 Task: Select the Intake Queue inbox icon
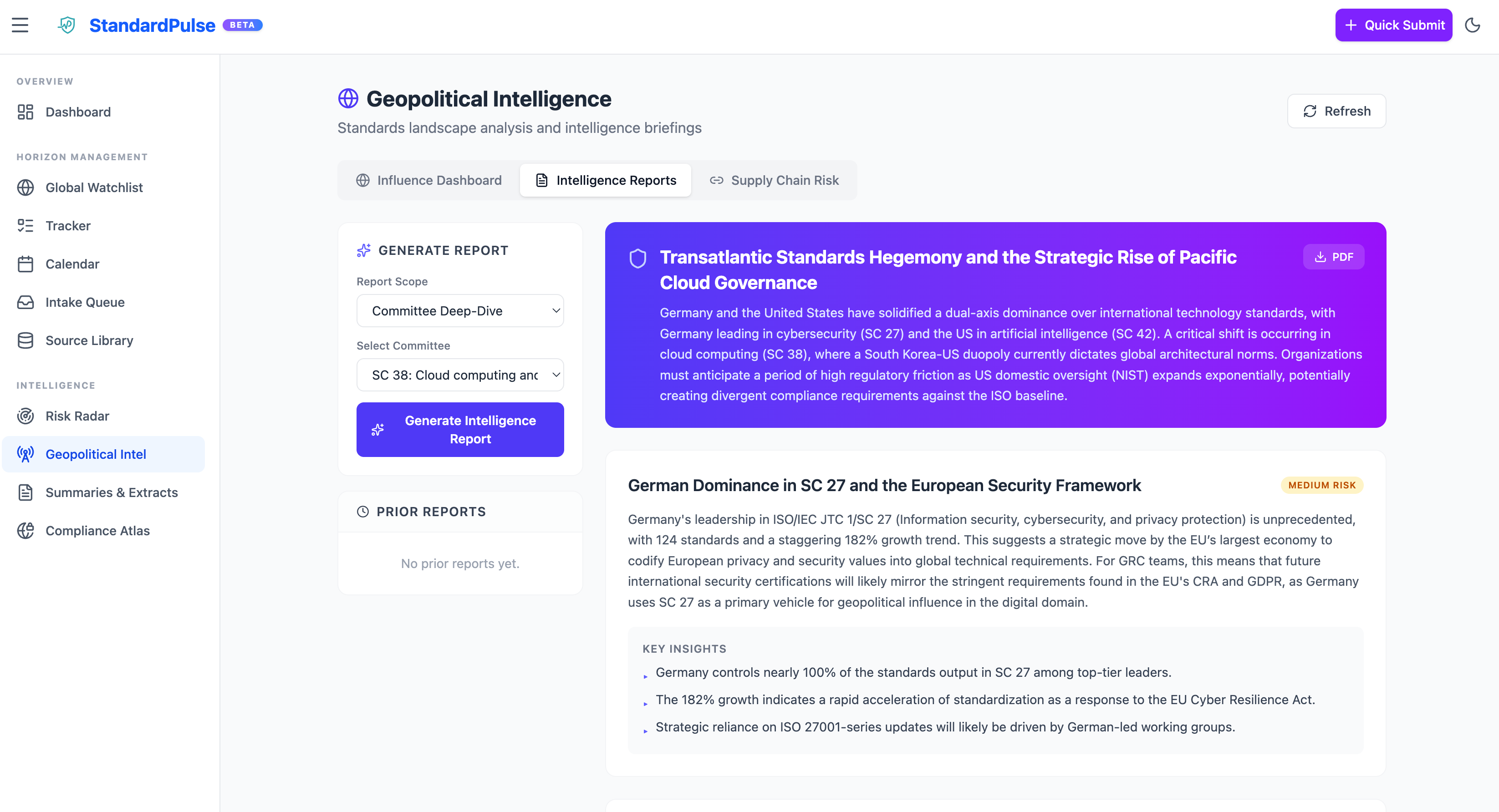point(25,302)
